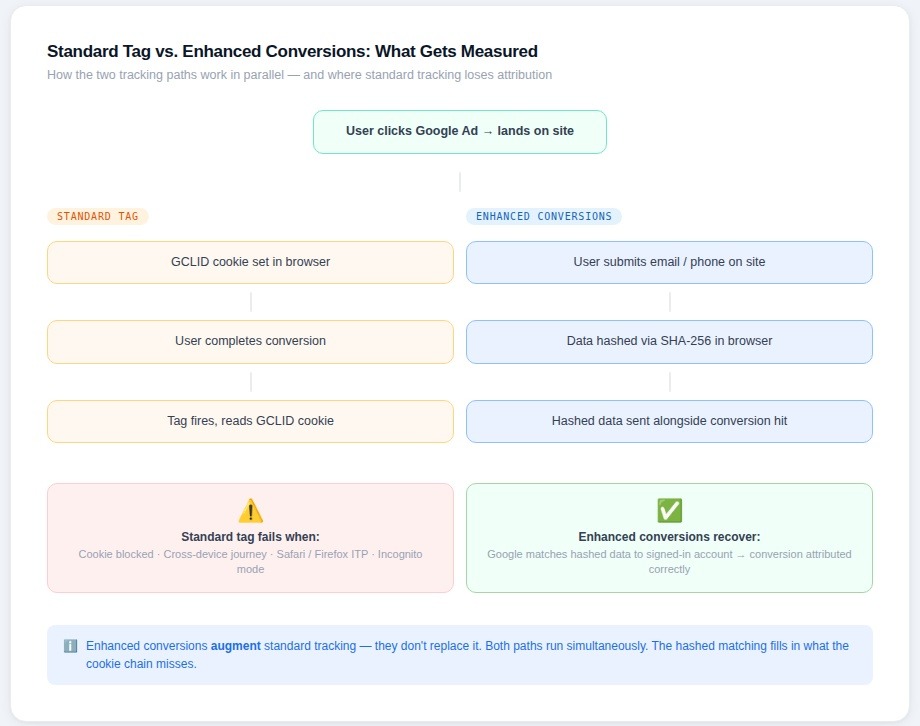
Task: Click the yellow warning triangle icon
Action: click(x=250, y=511)
